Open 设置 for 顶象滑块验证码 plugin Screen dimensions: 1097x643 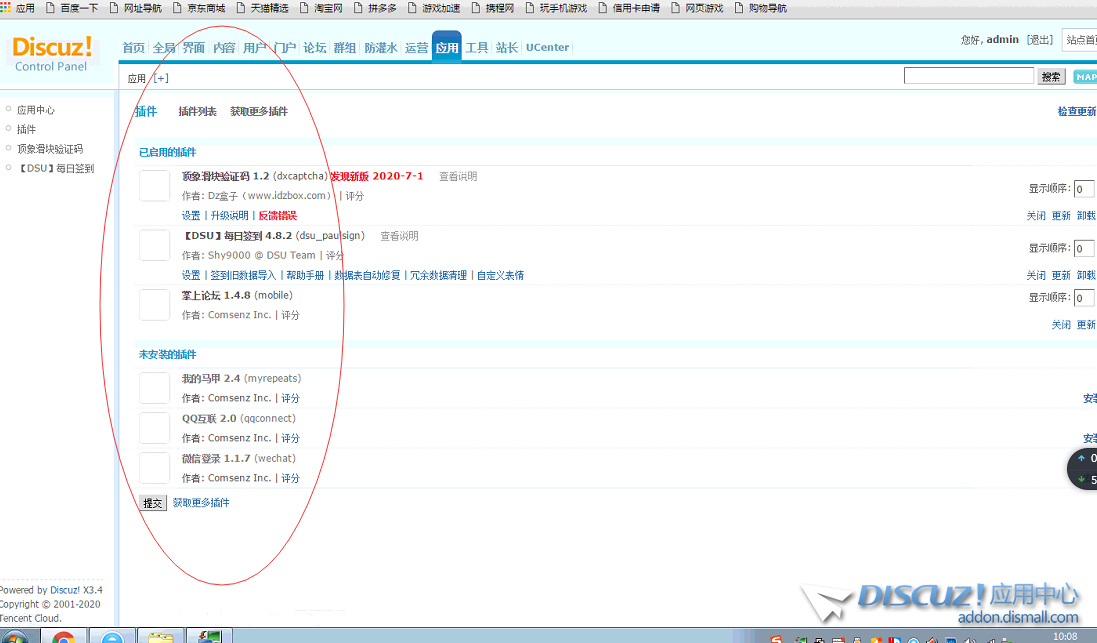coord(191,215)
